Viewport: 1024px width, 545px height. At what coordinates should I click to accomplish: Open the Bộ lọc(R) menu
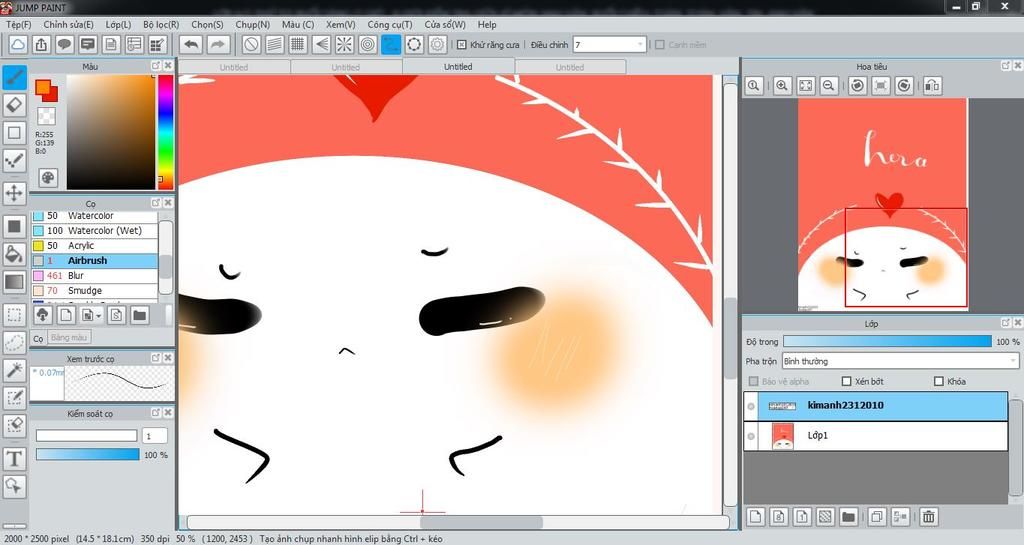click(161, 24)
